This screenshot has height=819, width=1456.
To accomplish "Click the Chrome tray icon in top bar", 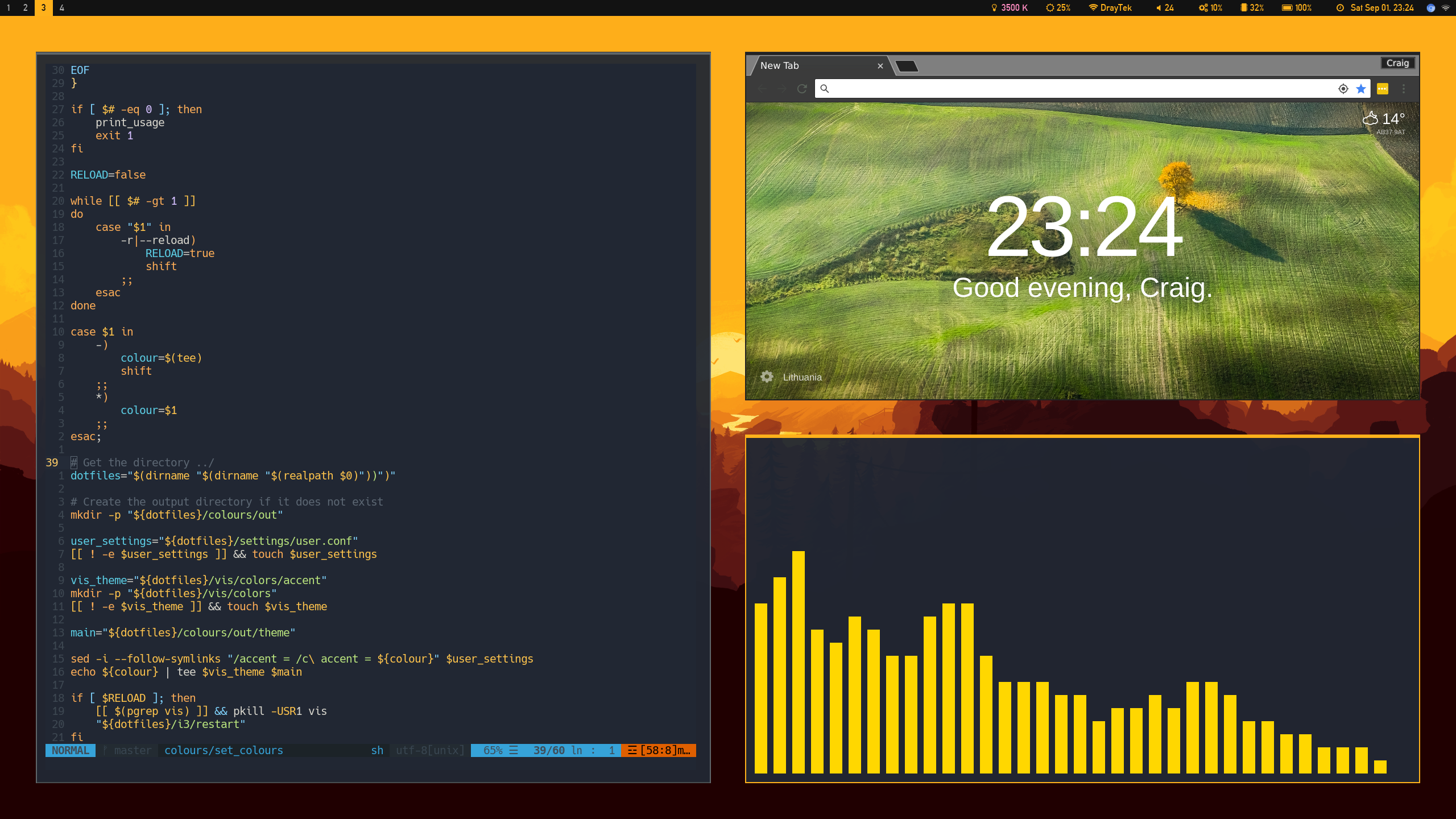I will 1430,8.
